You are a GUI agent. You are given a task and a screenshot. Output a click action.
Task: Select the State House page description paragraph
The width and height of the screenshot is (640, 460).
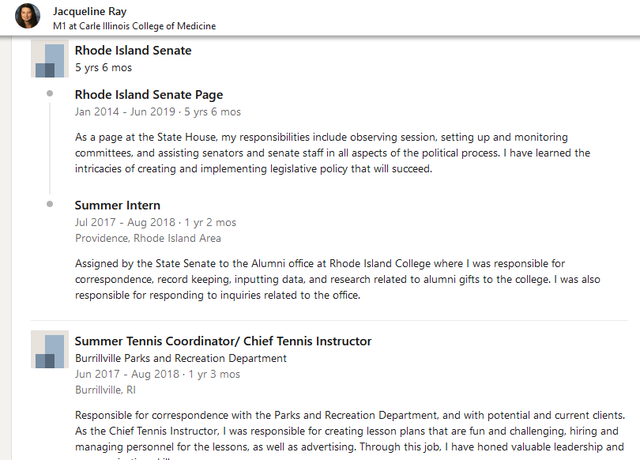[332, 153]
